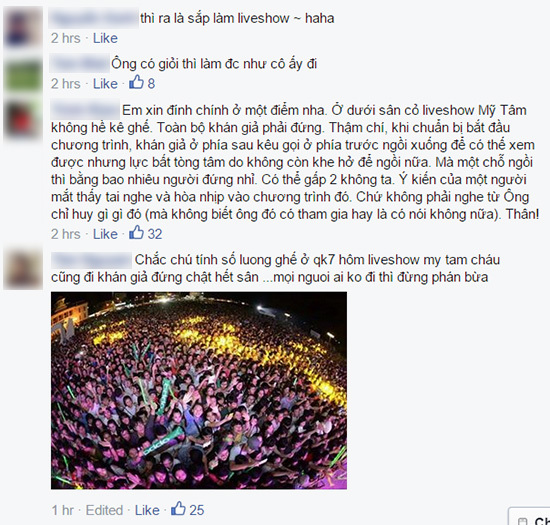Click the blurred name of third commenter

point(85,110)
